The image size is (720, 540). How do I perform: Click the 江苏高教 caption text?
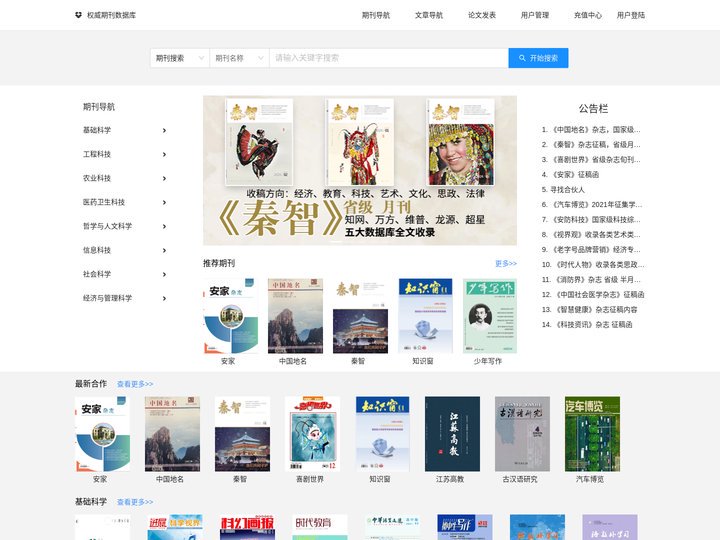(450, 479)
